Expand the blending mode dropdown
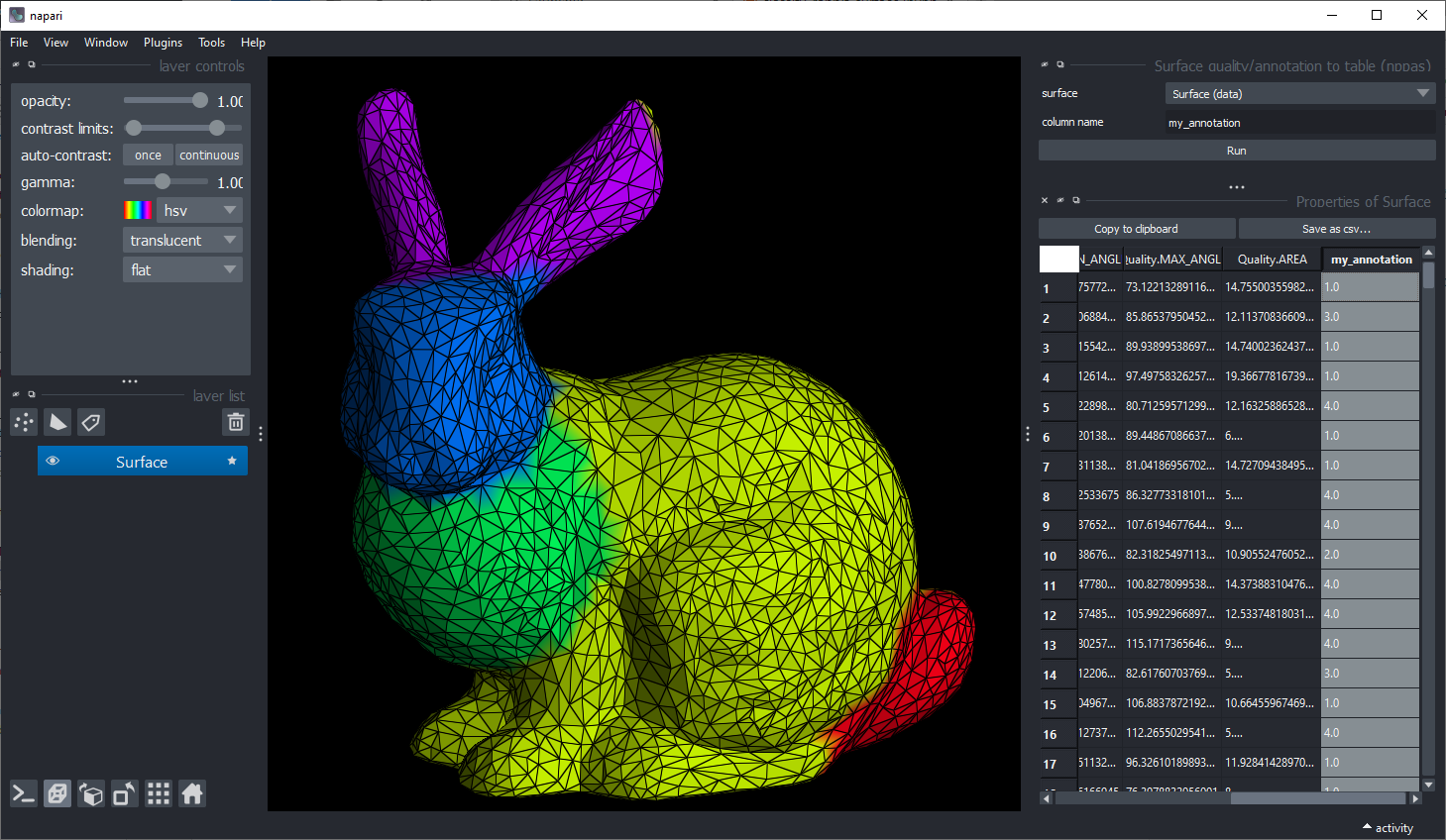The image size is (1446, 840). click(x=182, y=241)
